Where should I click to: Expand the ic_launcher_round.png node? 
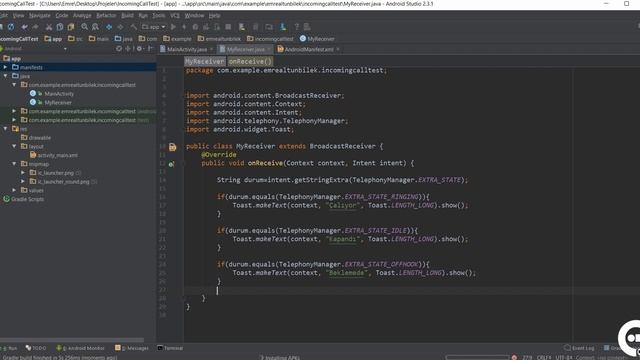coord(23,181)
